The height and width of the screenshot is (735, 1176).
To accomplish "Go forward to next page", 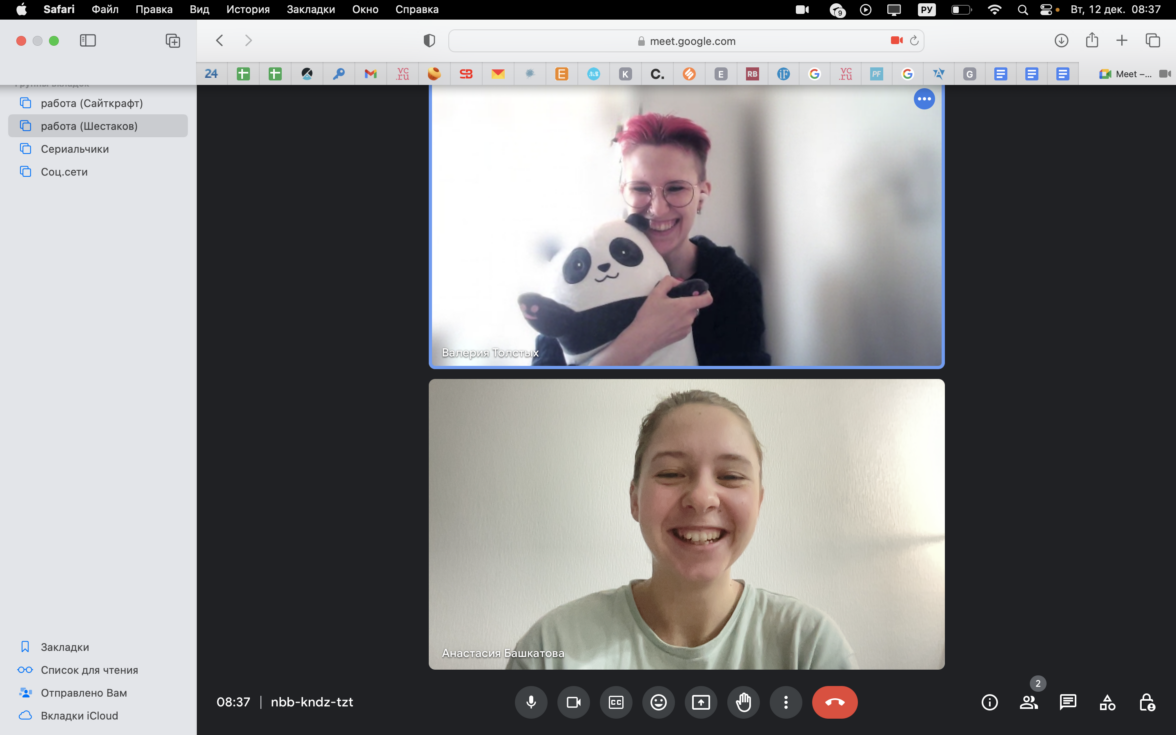I will (x=248, y=40).
